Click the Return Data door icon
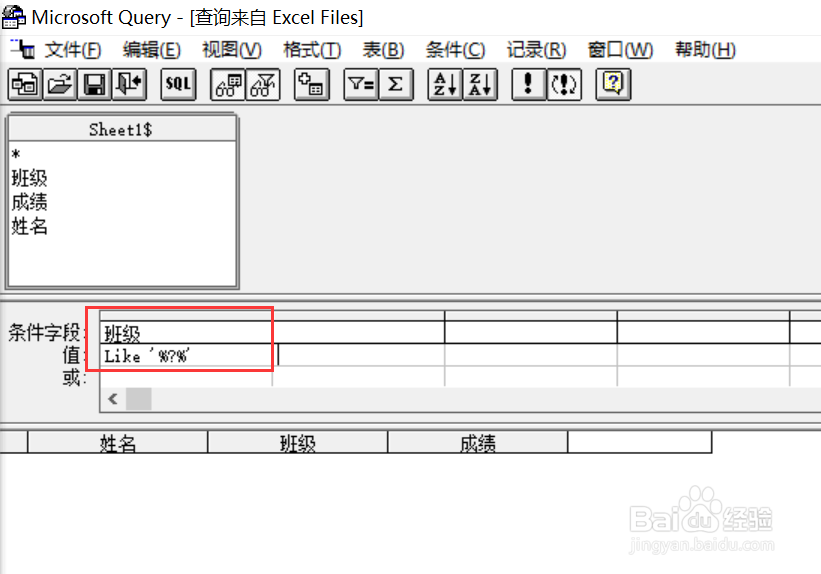Screen dimensions: 821x574 [x=129, y=84]
